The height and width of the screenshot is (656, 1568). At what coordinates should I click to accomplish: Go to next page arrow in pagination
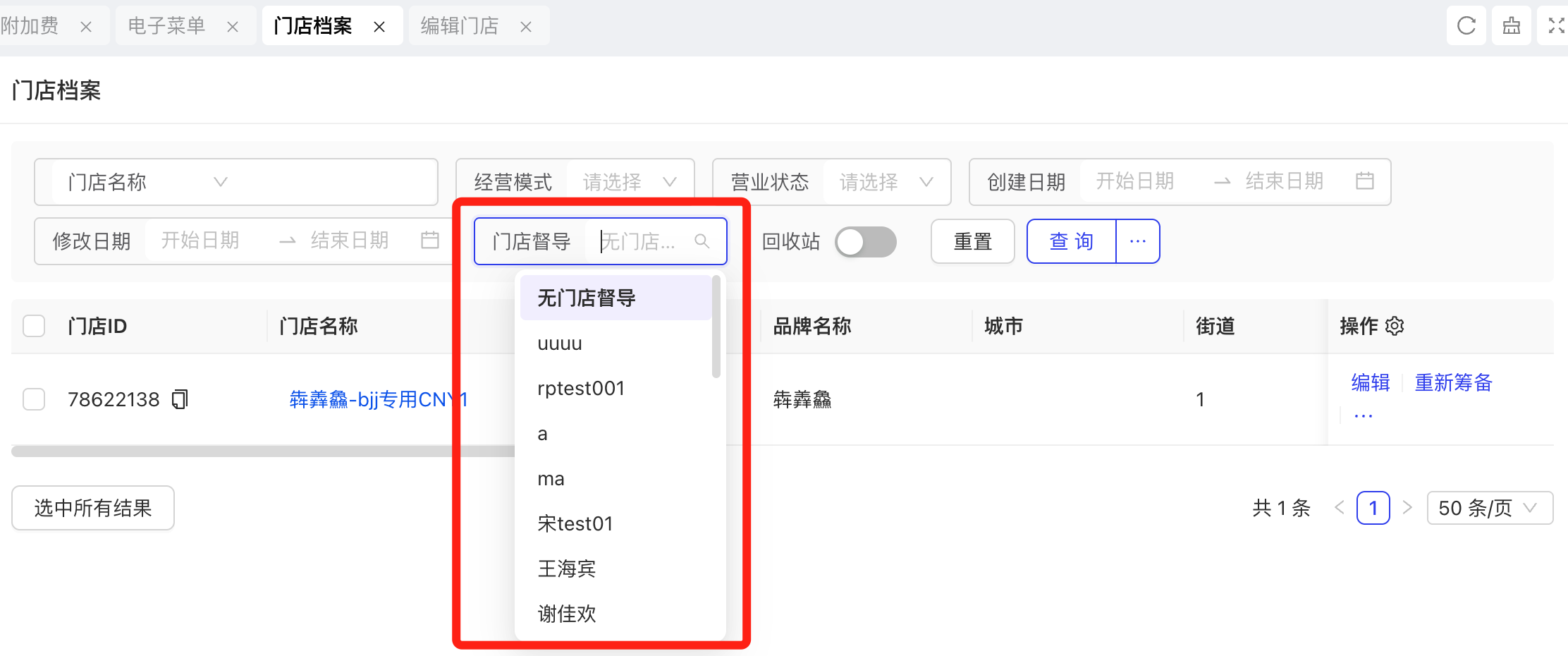(1407, 508)
